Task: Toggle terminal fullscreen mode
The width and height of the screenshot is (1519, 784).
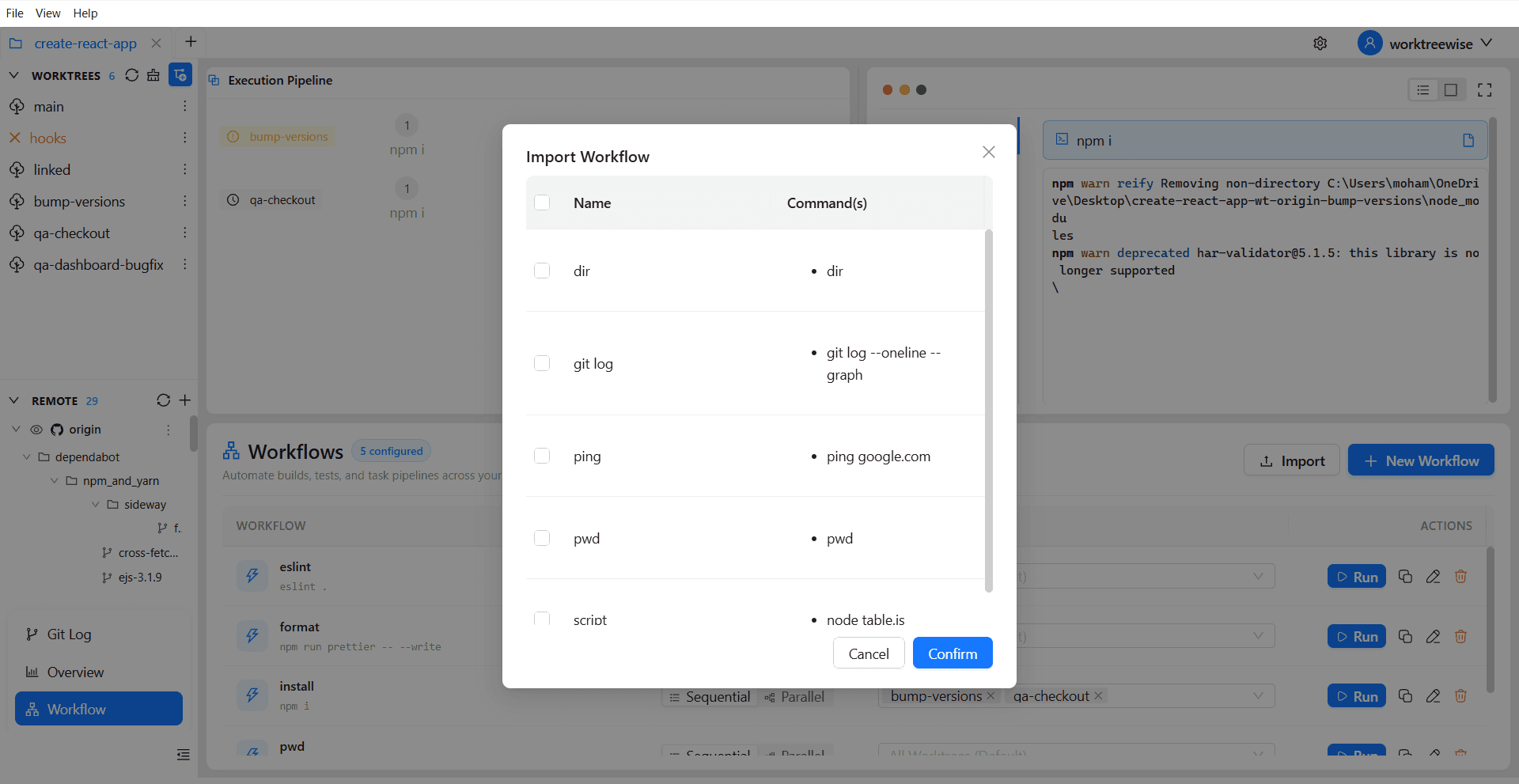Action: pos(1485,90)
